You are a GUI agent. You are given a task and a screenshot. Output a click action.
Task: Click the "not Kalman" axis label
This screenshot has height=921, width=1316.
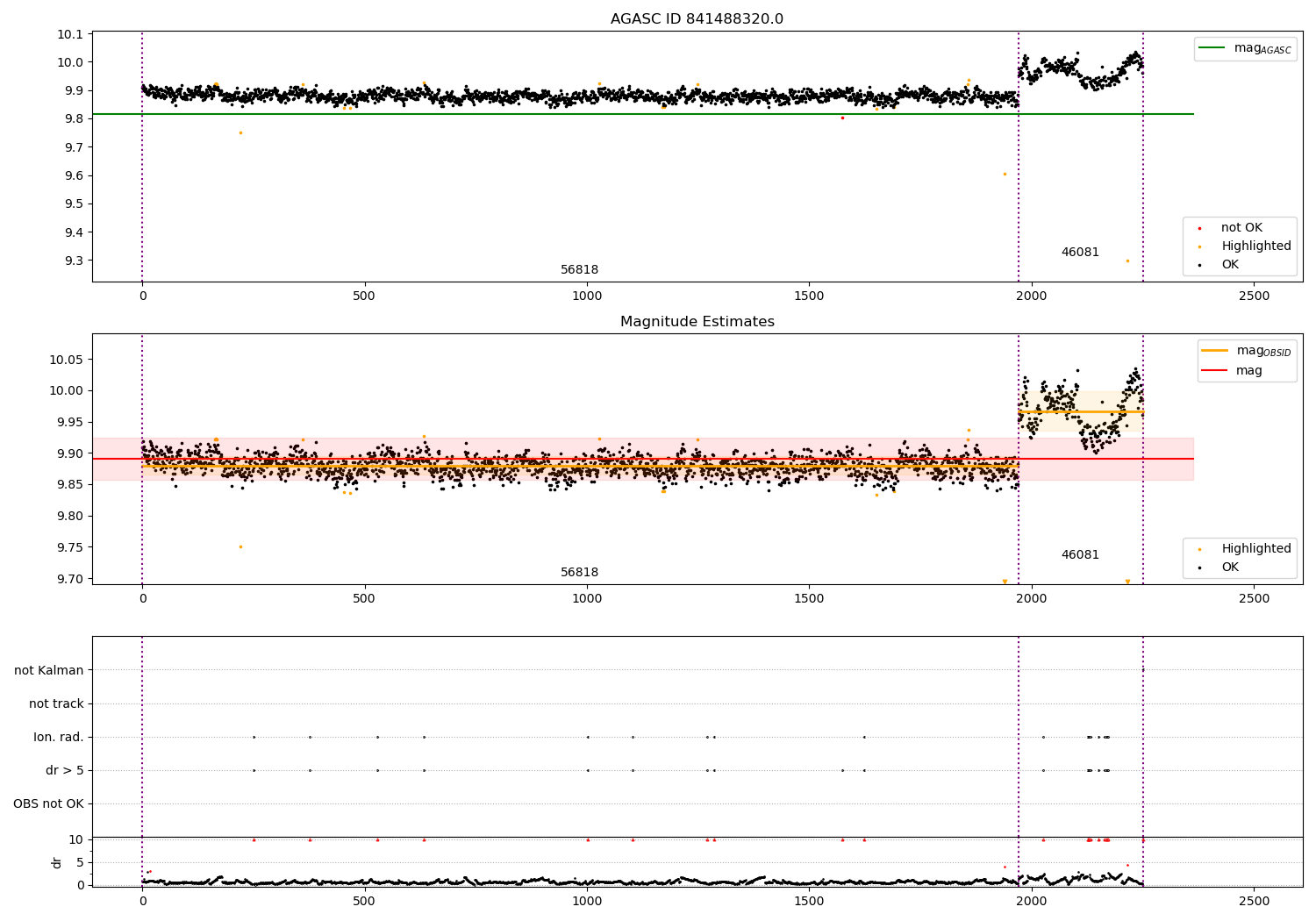[49, 670]
